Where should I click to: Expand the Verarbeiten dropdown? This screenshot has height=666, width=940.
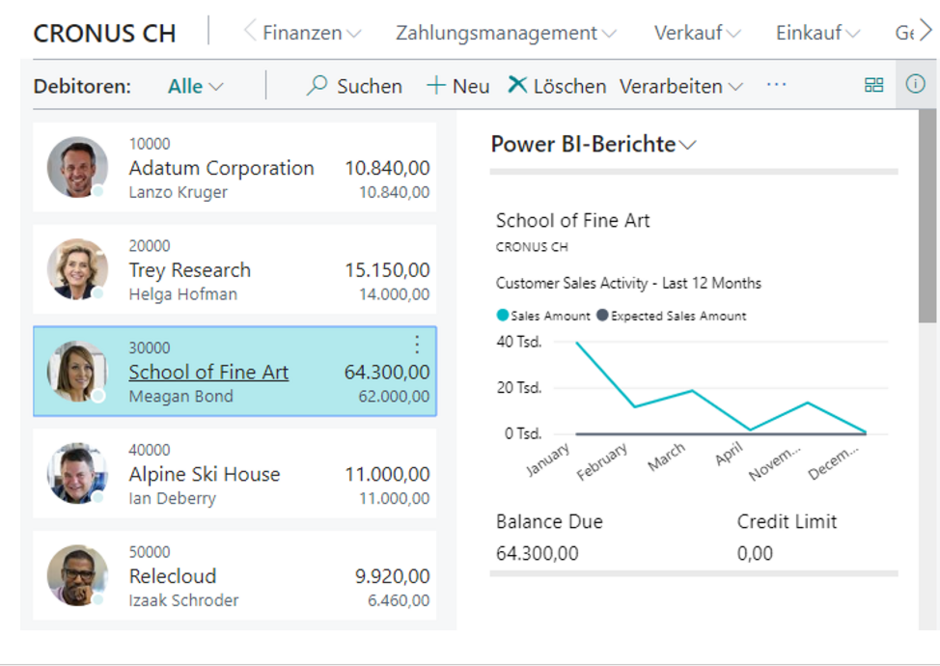(x=681, y=86)
